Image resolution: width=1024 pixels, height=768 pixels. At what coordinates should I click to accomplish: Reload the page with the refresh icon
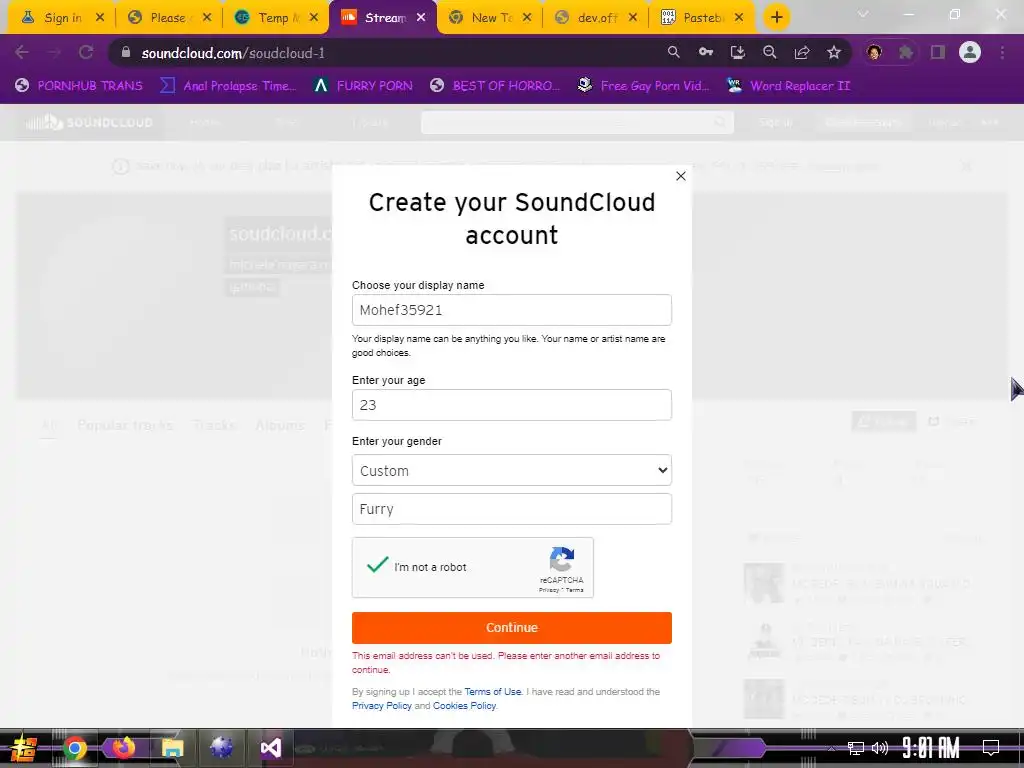[x=86, y=52]
